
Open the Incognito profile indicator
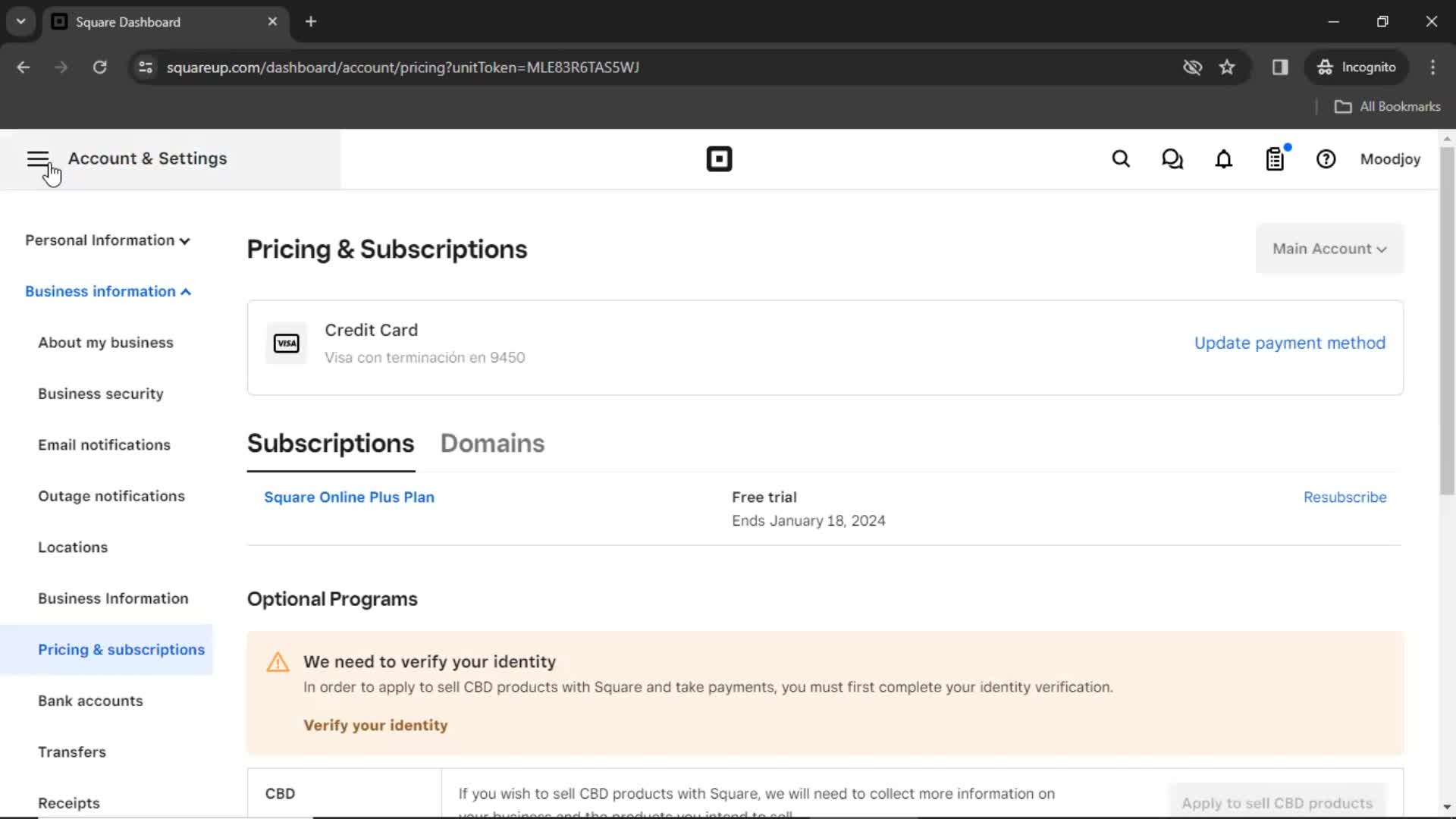click(1357, 67)
